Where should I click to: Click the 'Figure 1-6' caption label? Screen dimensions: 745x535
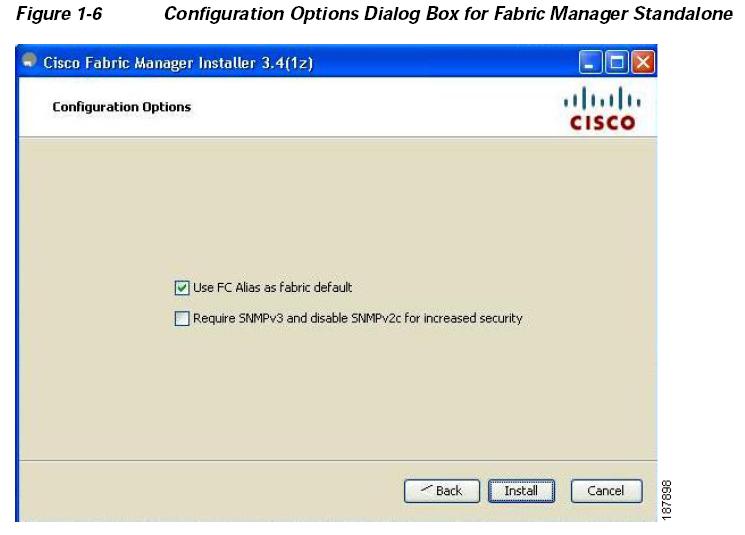click(59, 14)
